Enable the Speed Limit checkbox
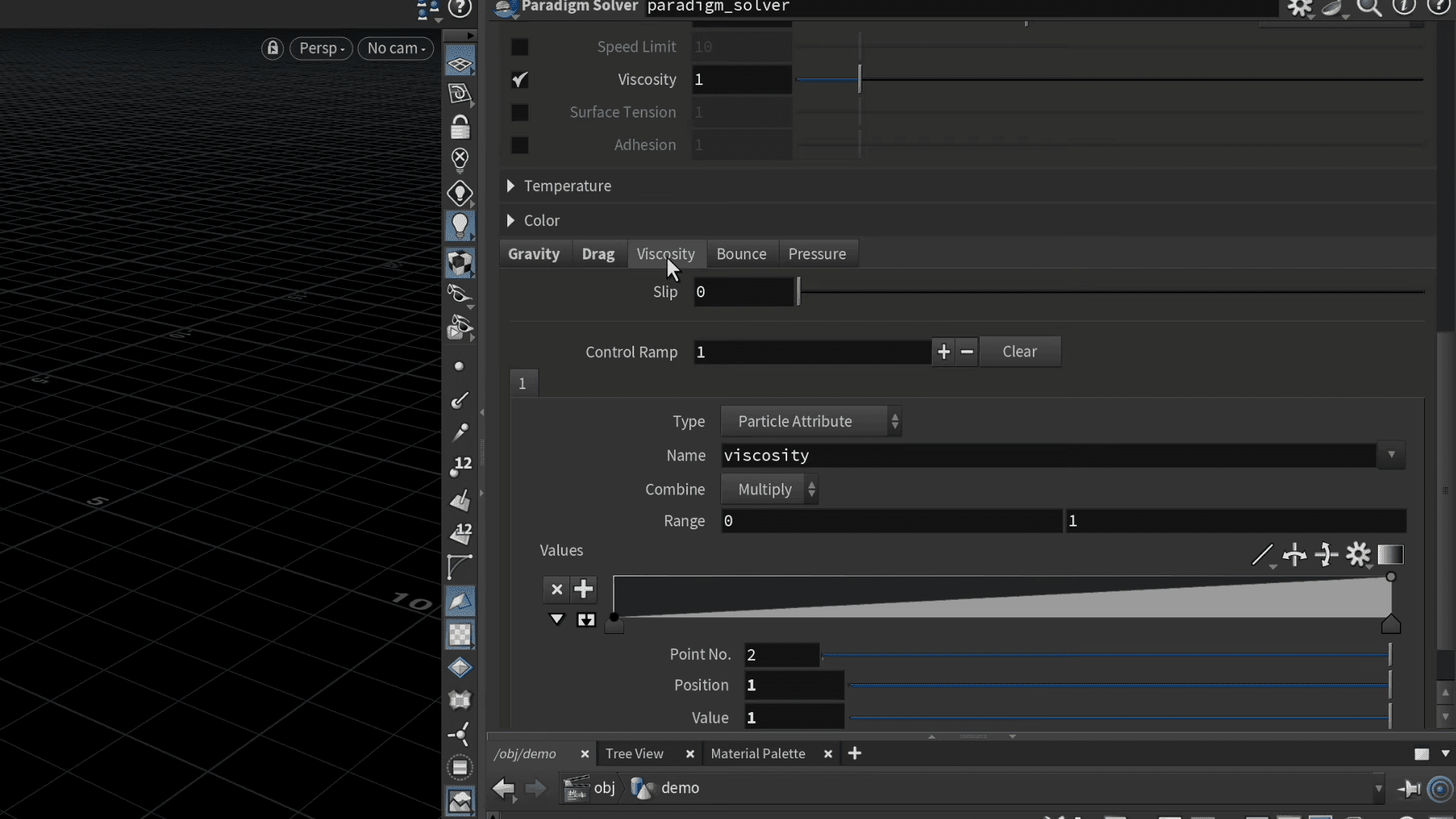1456x819 pixels. pos(519,47)
